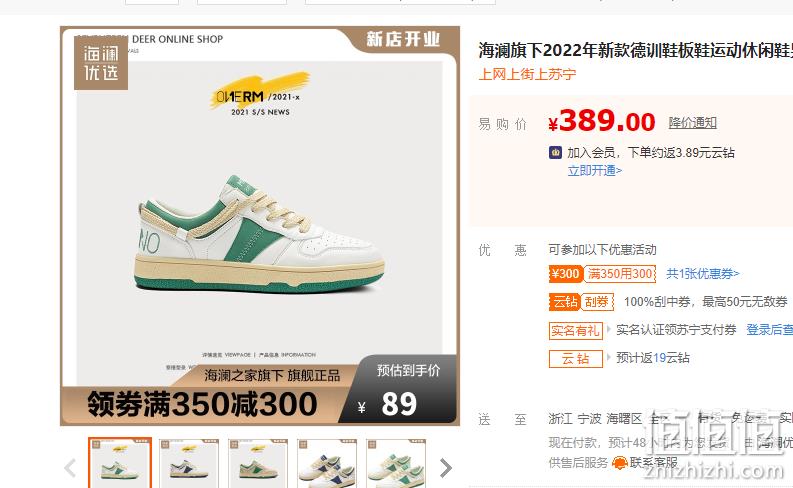The image size is (793, 488).
Task: Select the third beige-green sneaker thumbnail
Action: tap(258, 463)
